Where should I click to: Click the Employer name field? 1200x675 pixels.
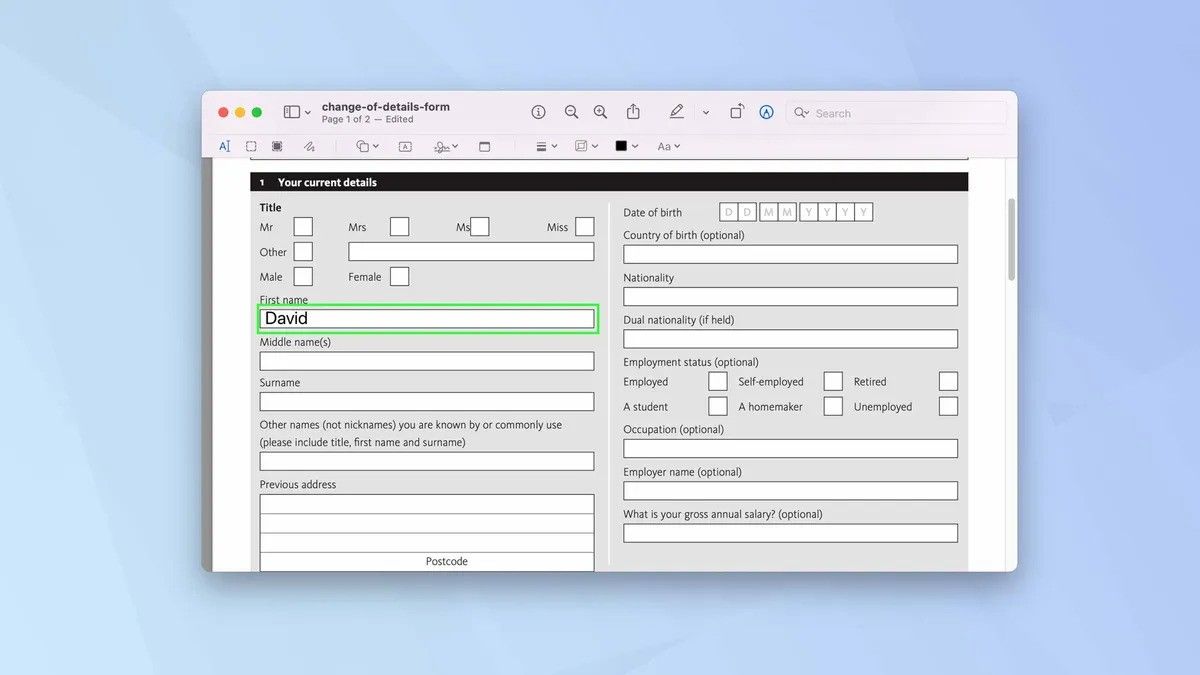(790, 491)
